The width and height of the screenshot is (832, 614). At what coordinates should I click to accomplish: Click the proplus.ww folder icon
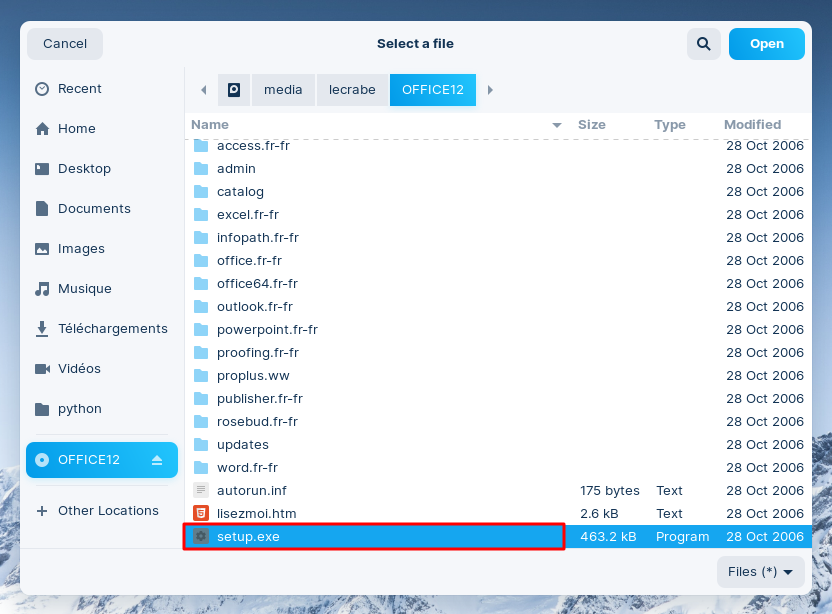coord(201,376)
